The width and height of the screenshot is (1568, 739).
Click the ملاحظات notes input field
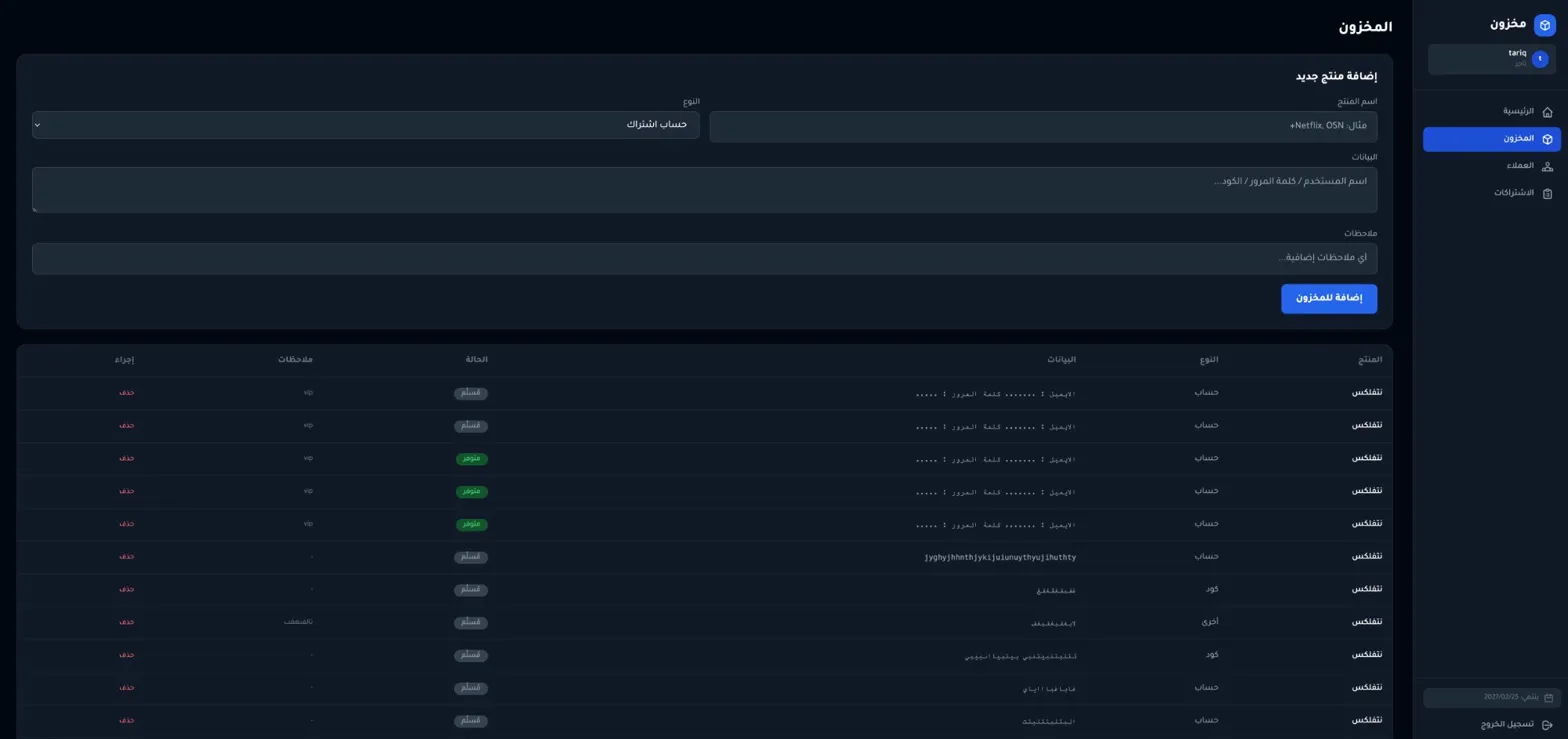(704, 259)
